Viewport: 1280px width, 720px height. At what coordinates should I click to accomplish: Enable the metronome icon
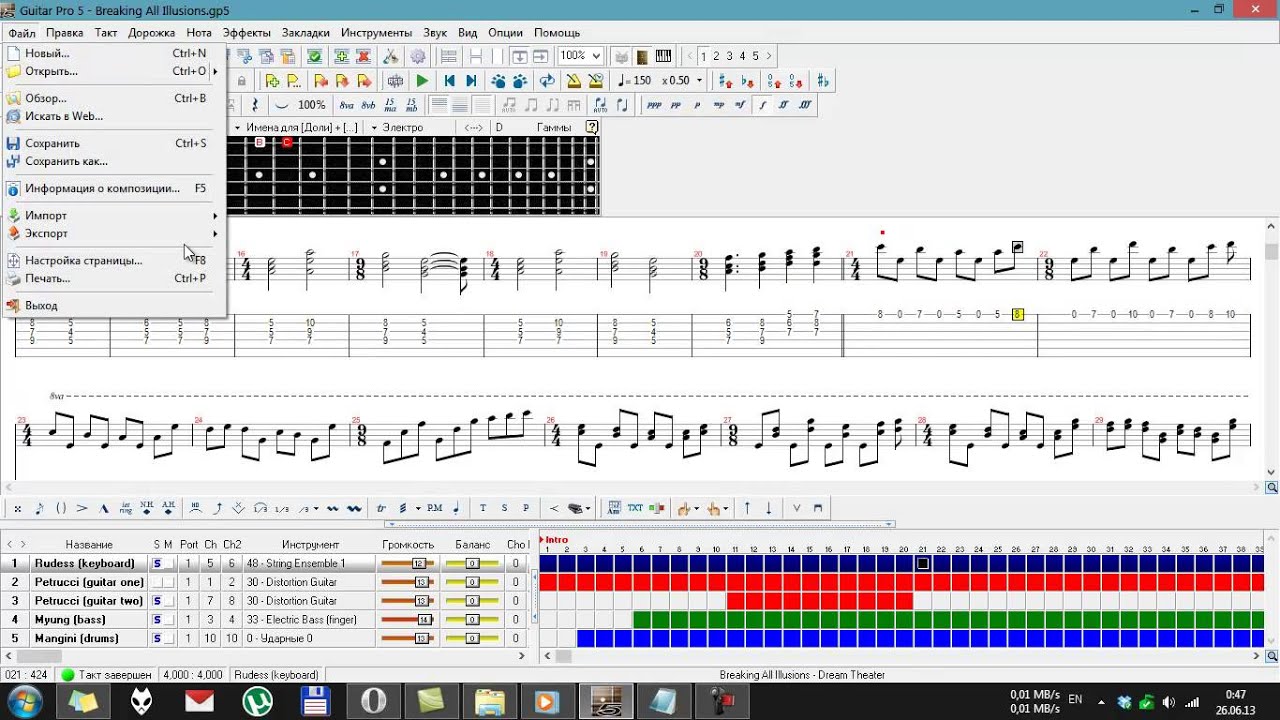(573, 81)
